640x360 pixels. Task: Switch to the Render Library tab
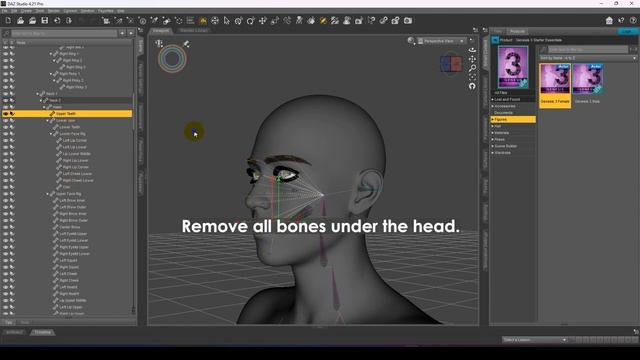pos(194,30)
